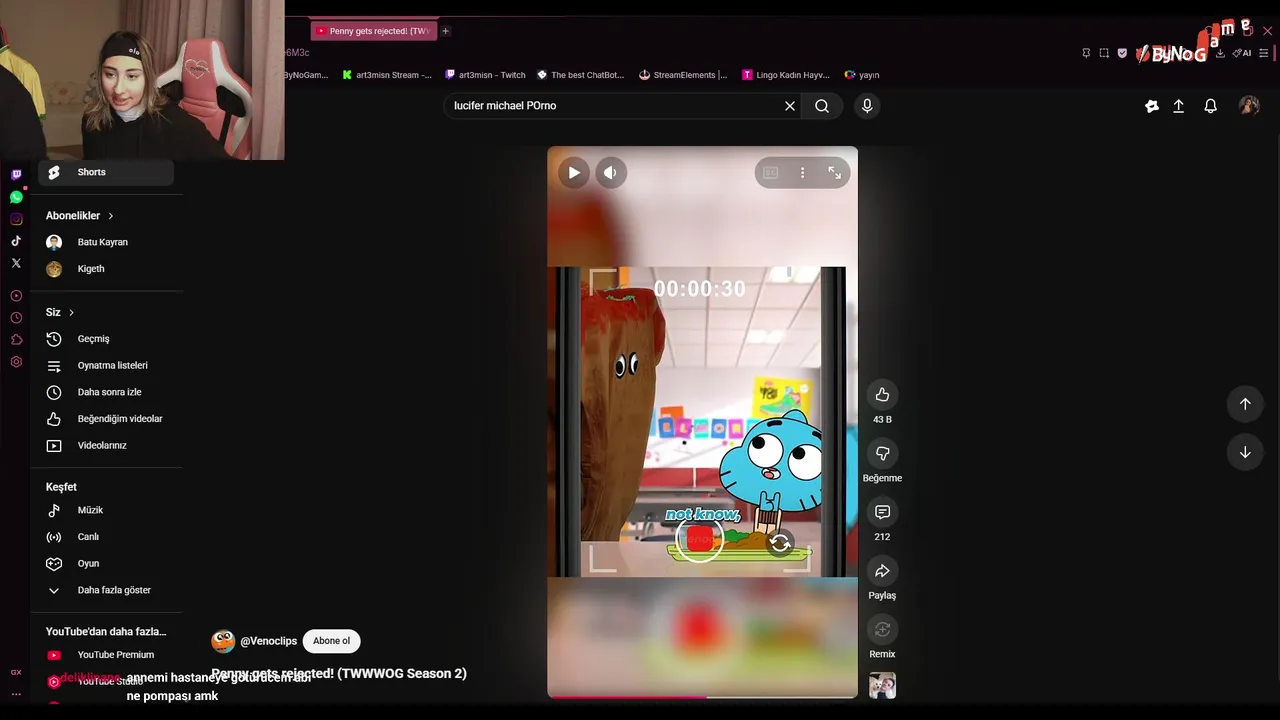The height and width of the screenshot is (720, 1280).
Task: Open the sparkle icon beside the upload arrow
Action: click(1151, 105)
